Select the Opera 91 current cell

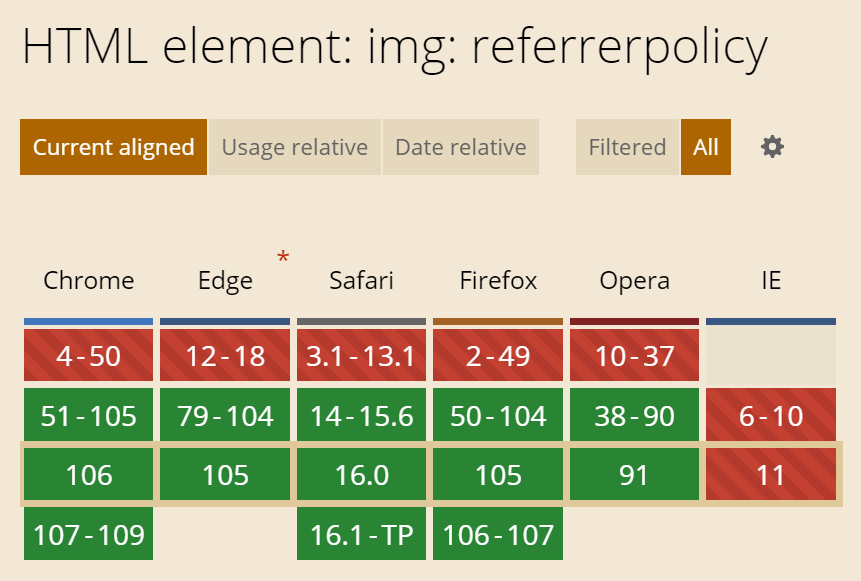(x=634, y=474)
